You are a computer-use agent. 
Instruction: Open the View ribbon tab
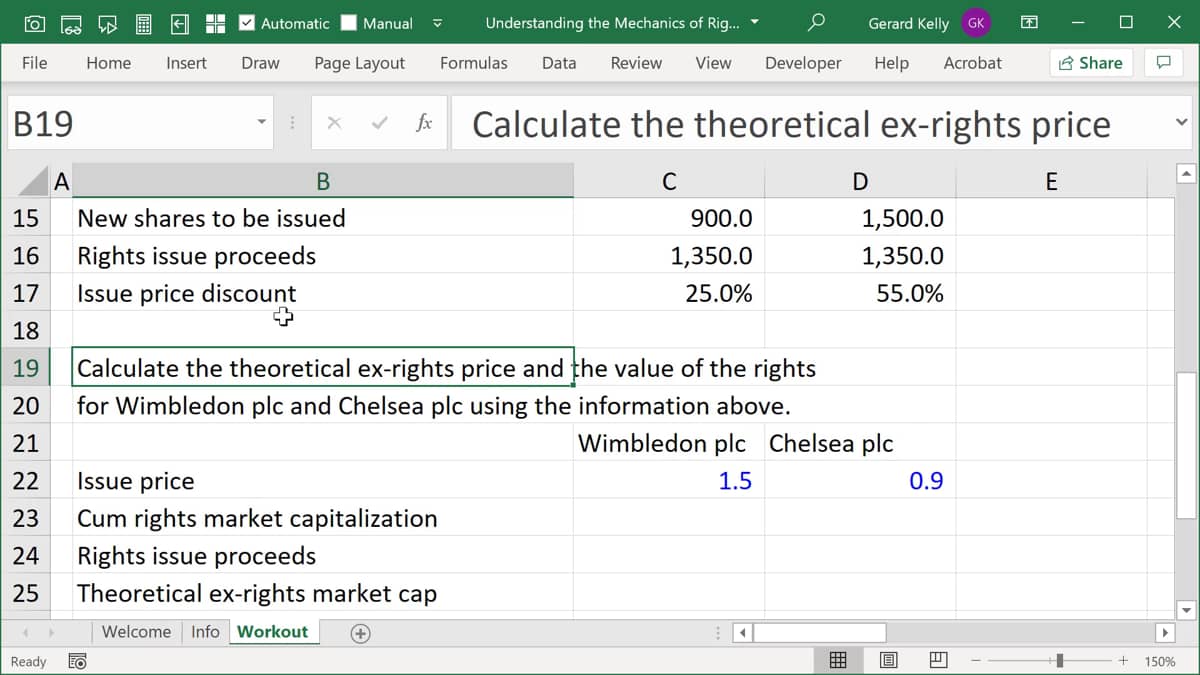coord(713,62)
